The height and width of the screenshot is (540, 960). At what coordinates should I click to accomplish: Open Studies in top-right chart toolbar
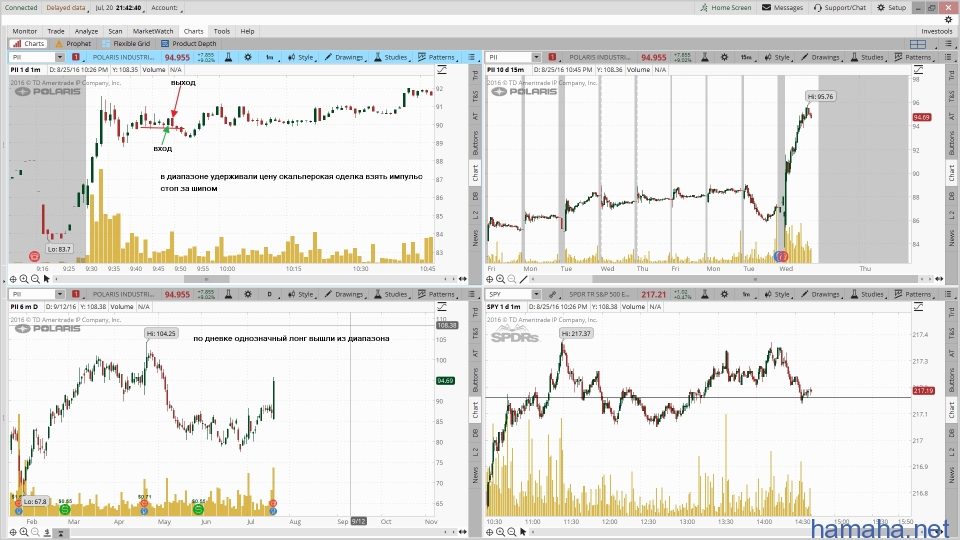(x=867, y=57)
